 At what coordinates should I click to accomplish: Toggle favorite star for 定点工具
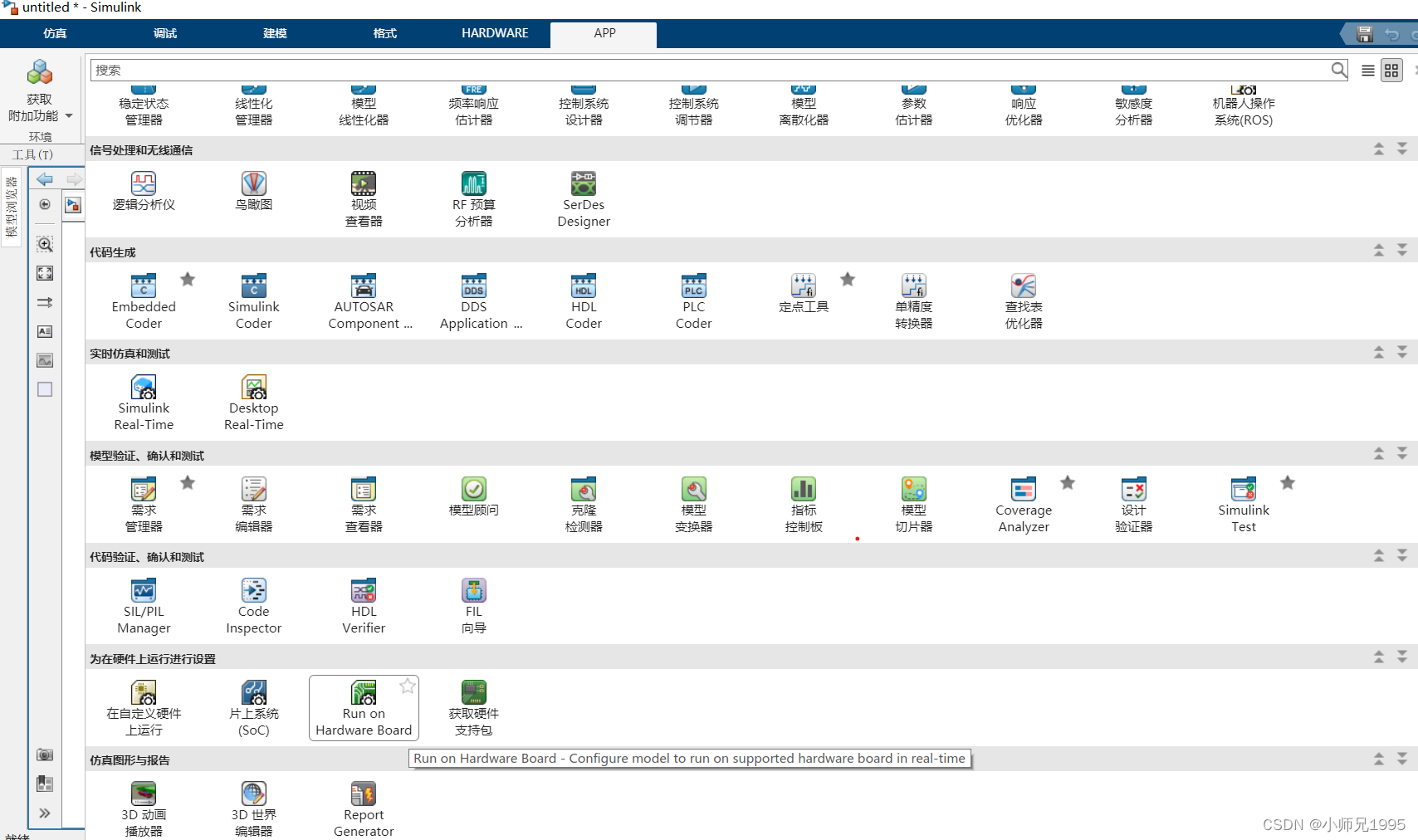point(848,280)
